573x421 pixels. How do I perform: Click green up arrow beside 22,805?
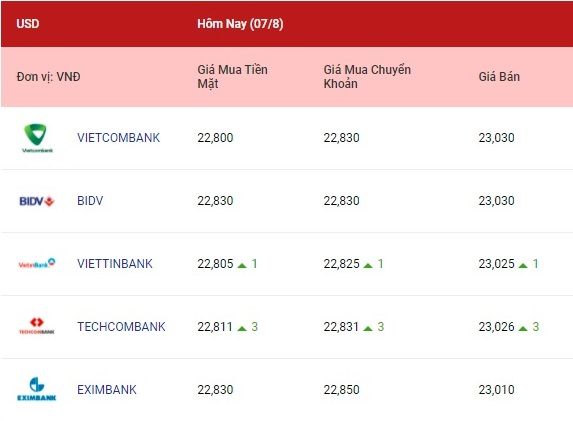242,265
